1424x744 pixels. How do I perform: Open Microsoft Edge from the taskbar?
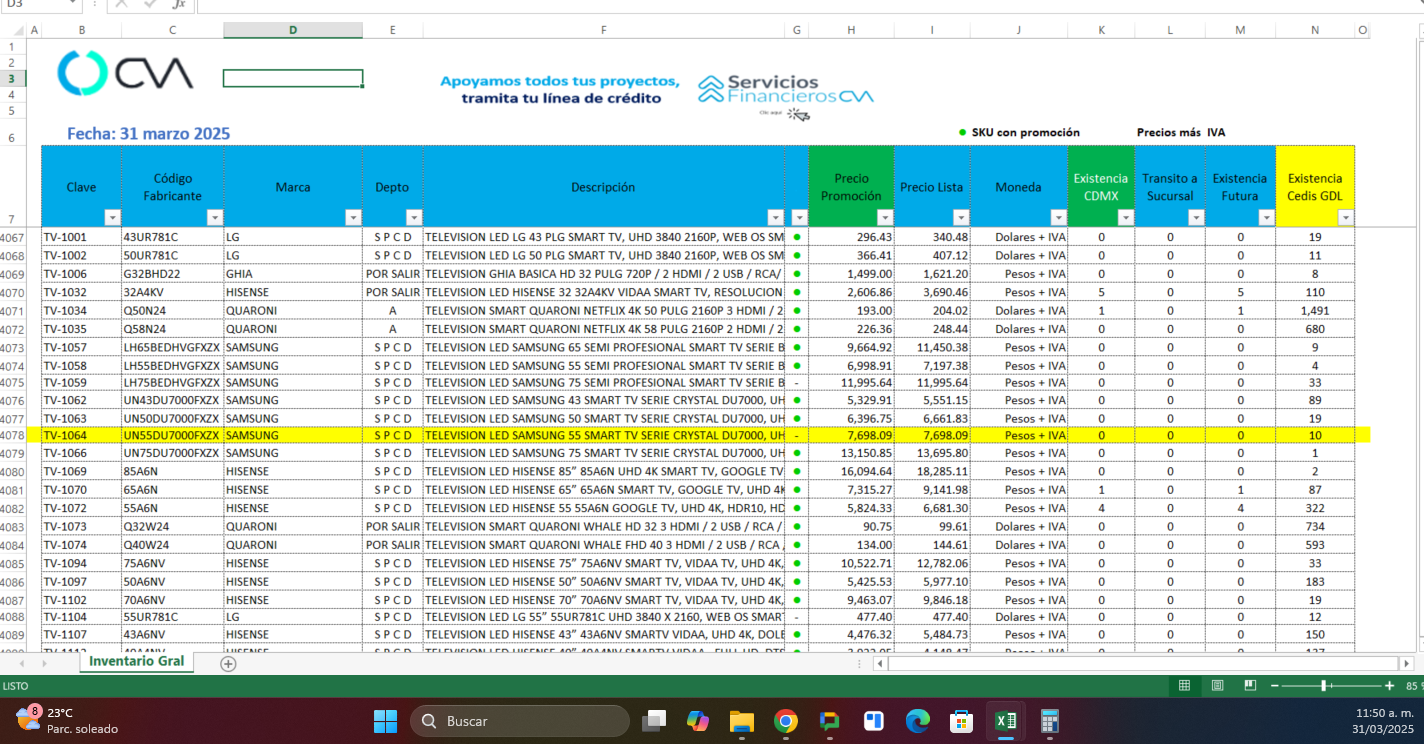click(x=917, y=721)
